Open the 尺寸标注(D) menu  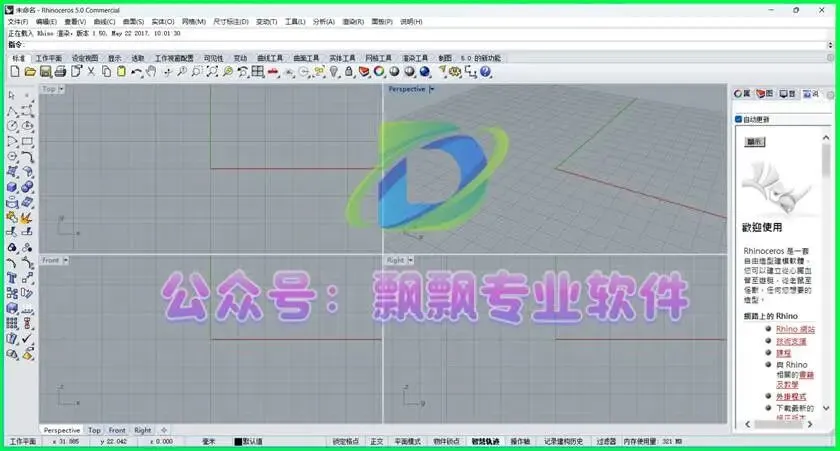pos(231,21)
